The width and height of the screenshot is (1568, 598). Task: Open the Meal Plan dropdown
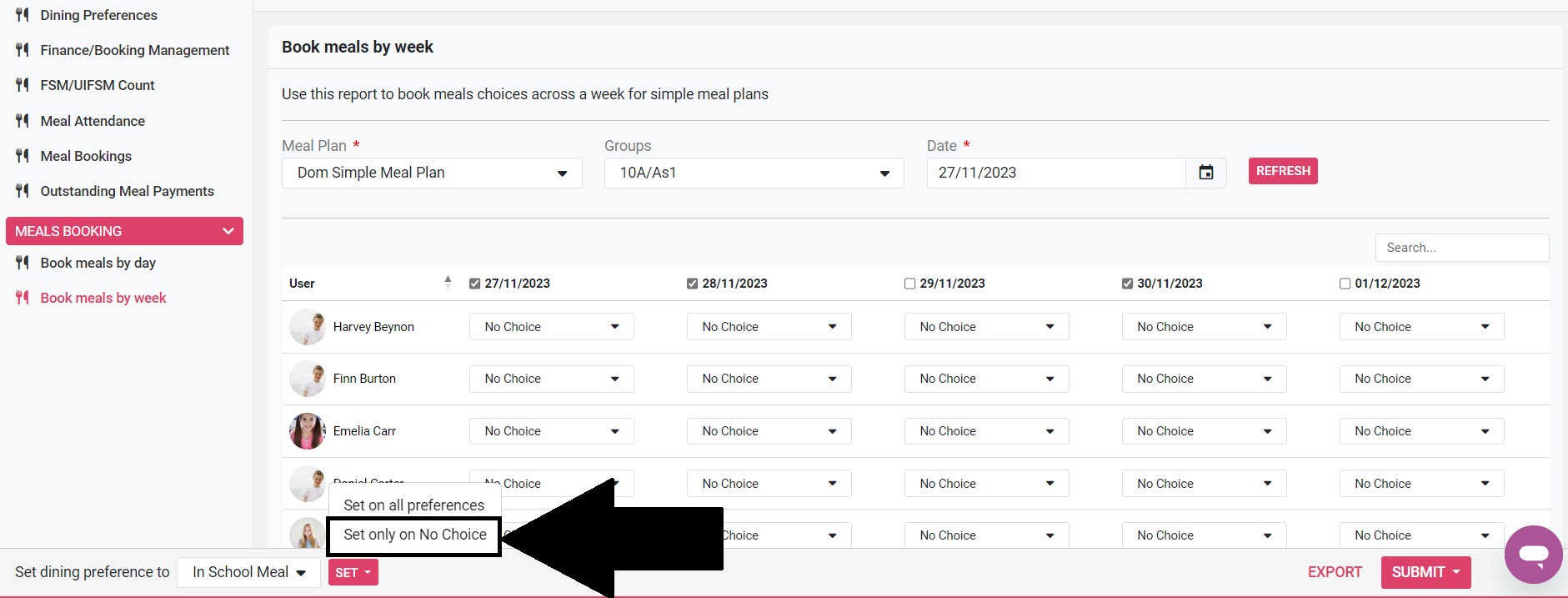point(432,173)
